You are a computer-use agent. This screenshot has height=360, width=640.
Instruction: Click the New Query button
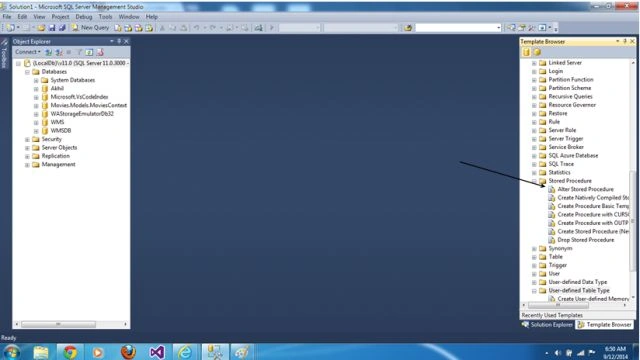point(91,28)
